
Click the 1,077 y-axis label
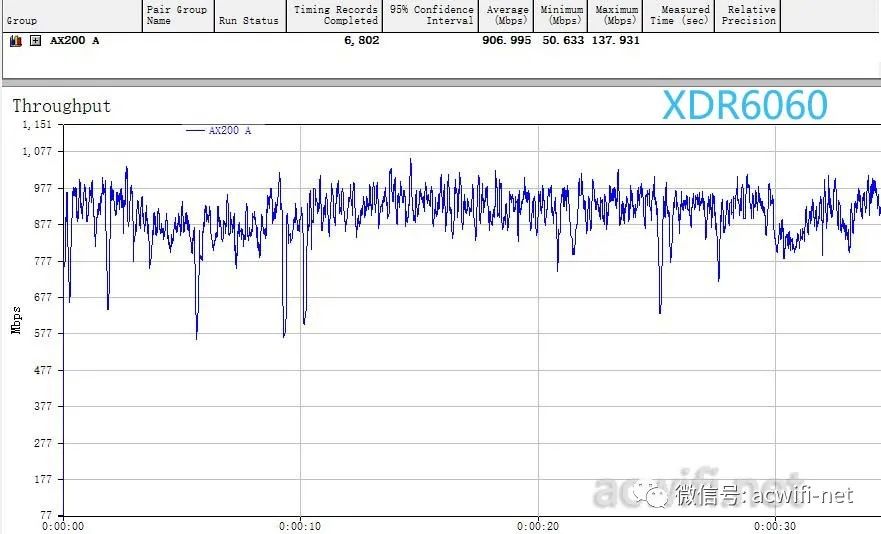(x=37, y=151)
